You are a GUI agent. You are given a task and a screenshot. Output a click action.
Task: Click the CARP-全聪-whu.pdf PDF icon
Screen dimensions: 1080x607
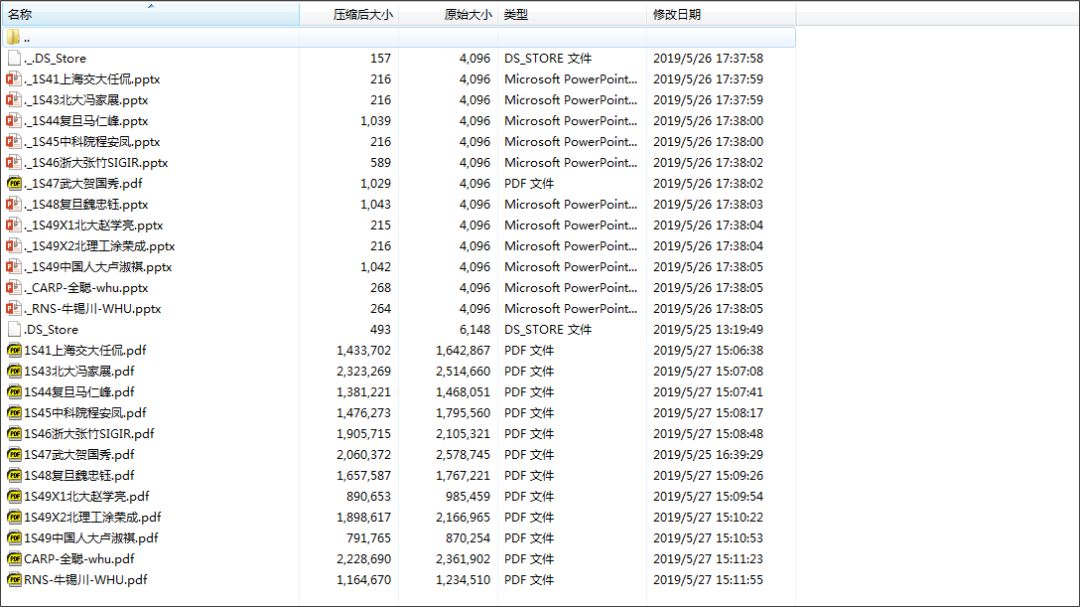coord(14,559)
